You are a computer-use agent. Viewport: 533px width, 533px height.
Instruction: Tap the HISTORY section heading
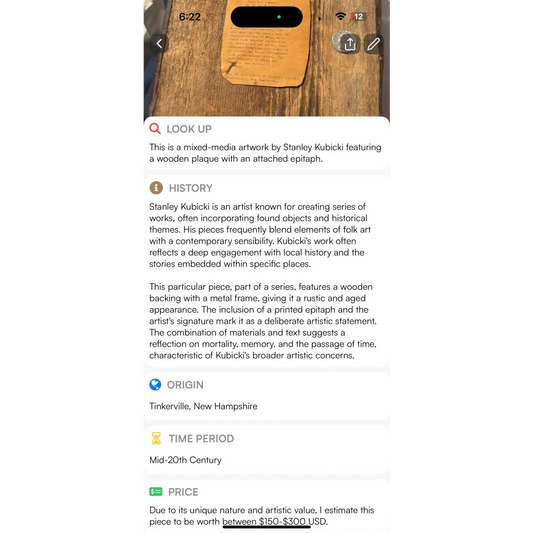[191, 188]
